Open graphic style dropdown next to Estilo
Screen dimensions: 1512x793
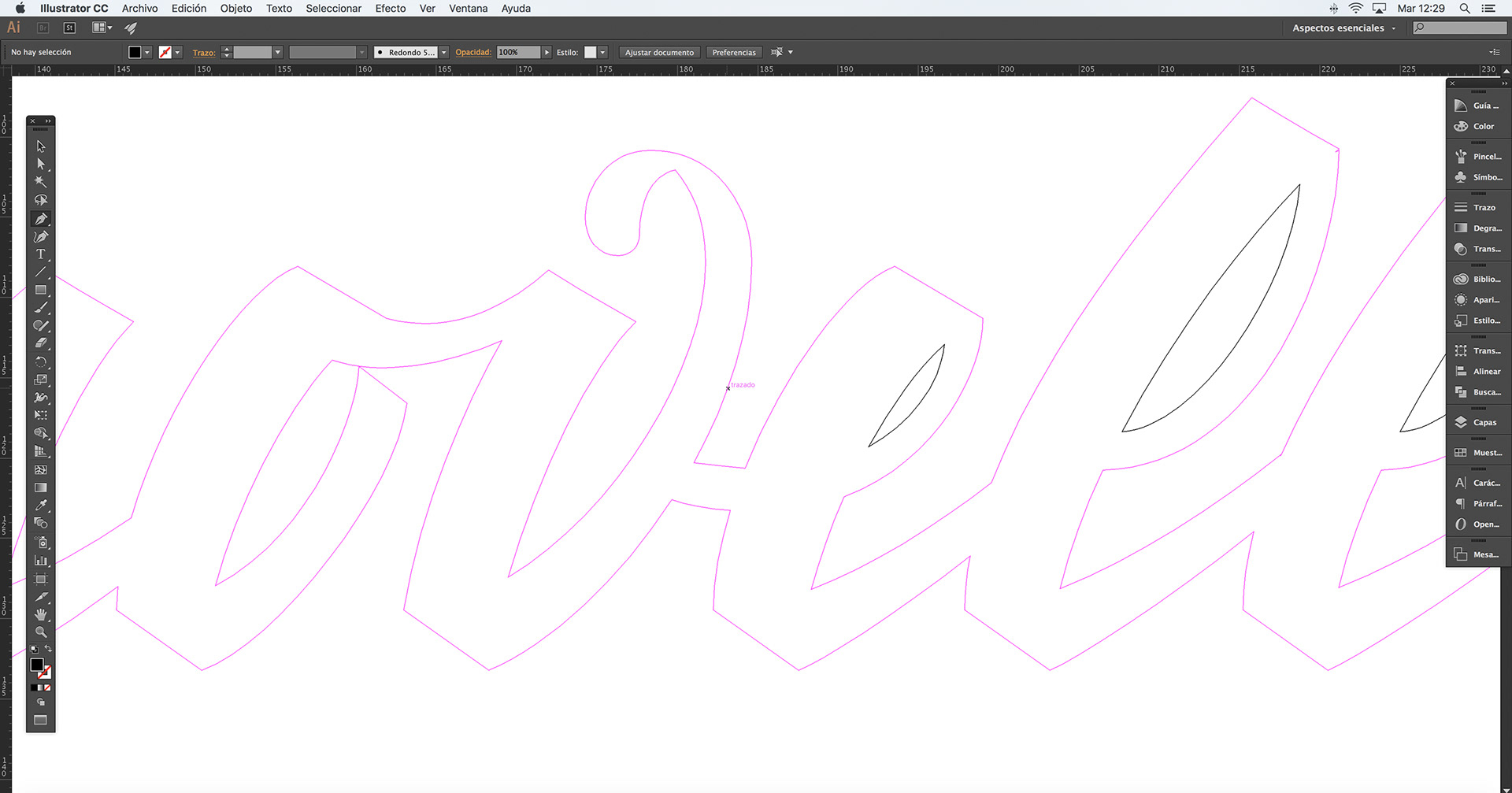602,52
